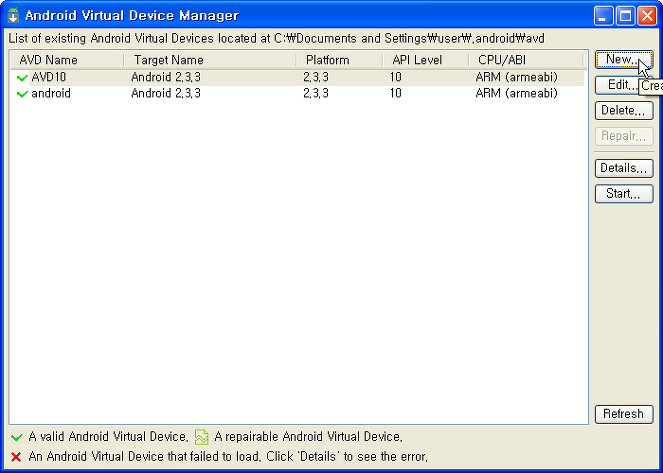Click ARM (armeabi) in AVD10 row
This screenshot has width=663, height=473.
517,77
